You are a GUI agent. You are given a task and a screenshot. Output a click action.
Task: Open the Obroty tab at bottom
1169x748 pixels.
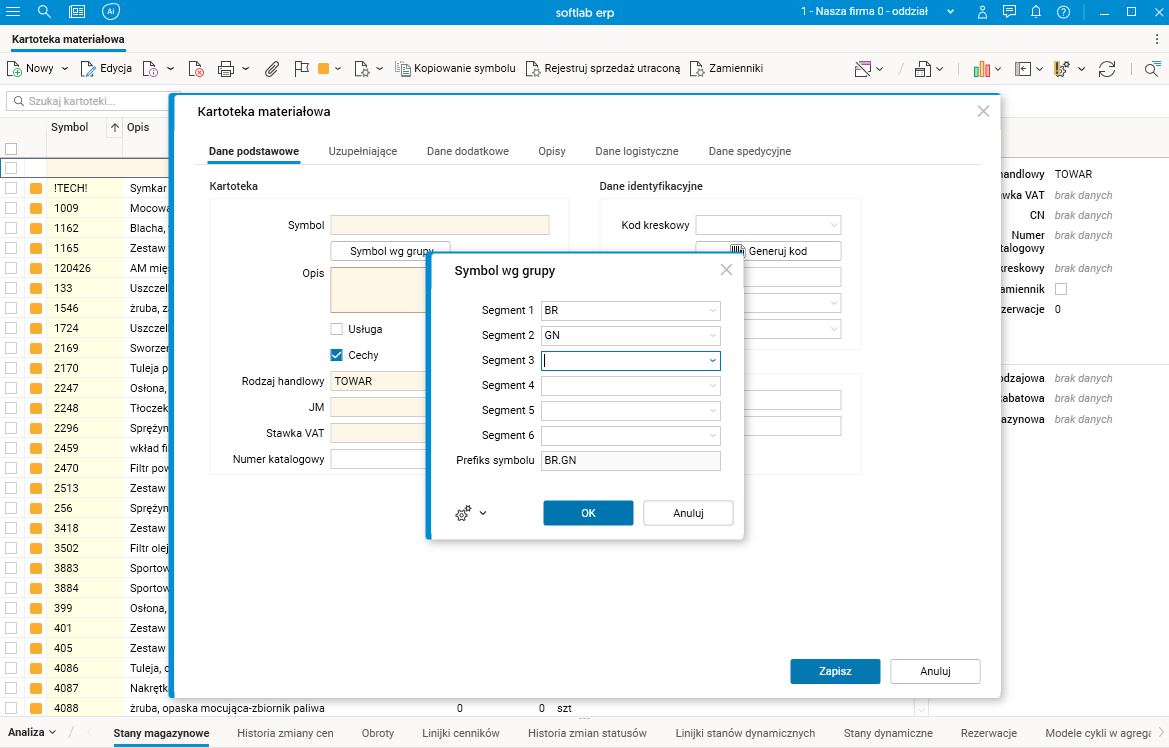coord(378,733)
